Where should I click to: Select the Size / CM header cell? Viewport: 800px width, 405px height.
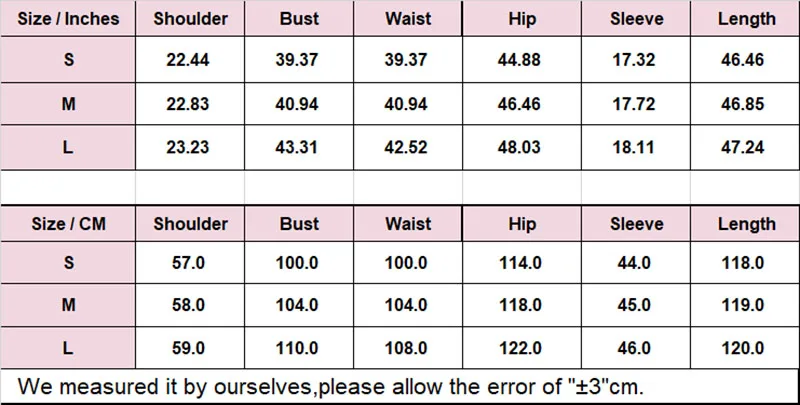tap(68, 224)
